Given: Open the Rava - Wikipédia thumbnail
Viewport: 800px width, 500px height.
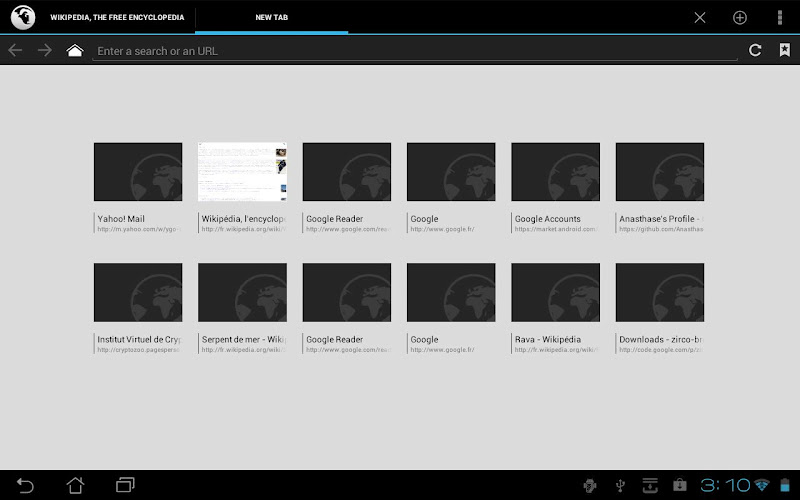Looking at the screenshot, I should tap(555, 293).
